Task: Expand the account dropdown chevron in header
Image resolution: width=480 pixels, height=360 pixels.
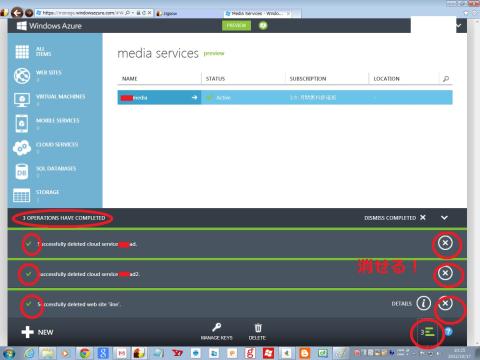Action: [x=459, y=25]
